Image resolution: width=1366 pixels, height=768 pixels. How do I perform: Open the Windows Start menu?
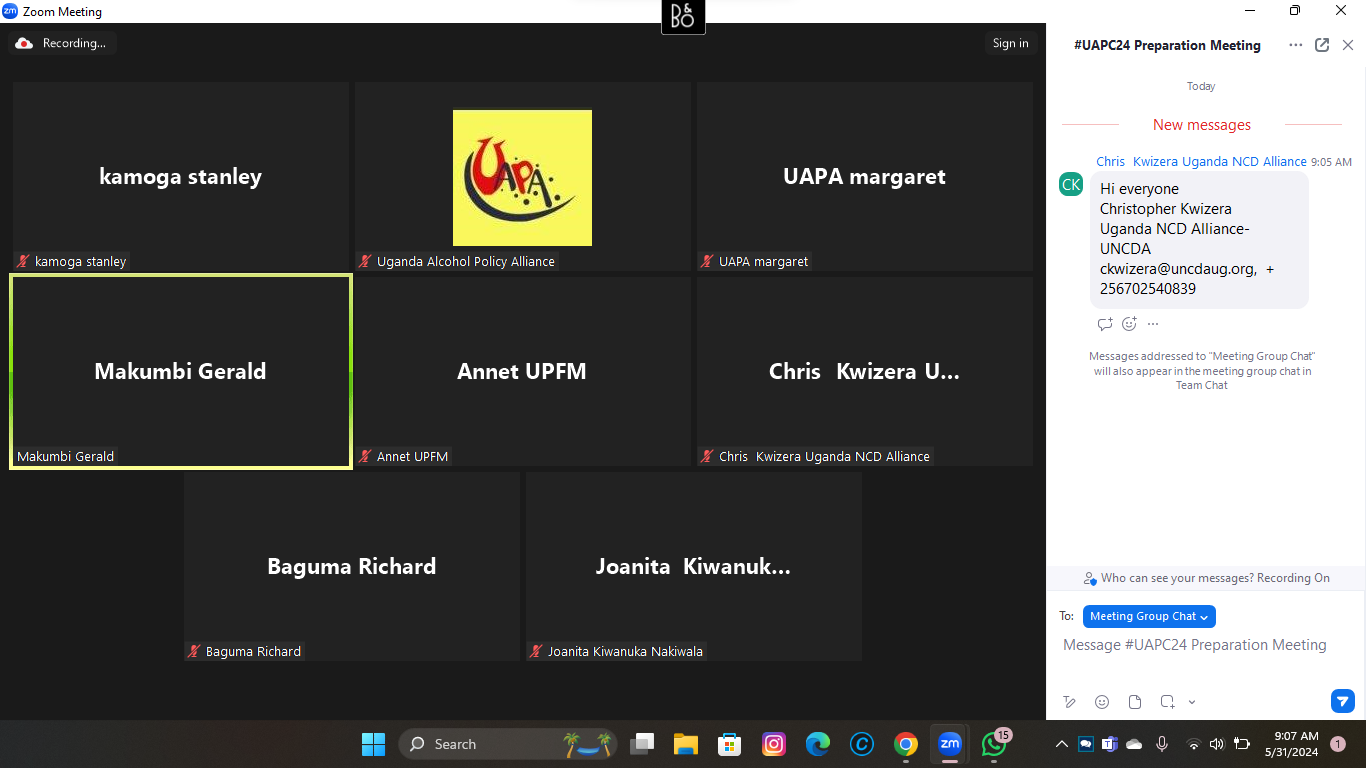pyautogui.click(x=373, y=744)
